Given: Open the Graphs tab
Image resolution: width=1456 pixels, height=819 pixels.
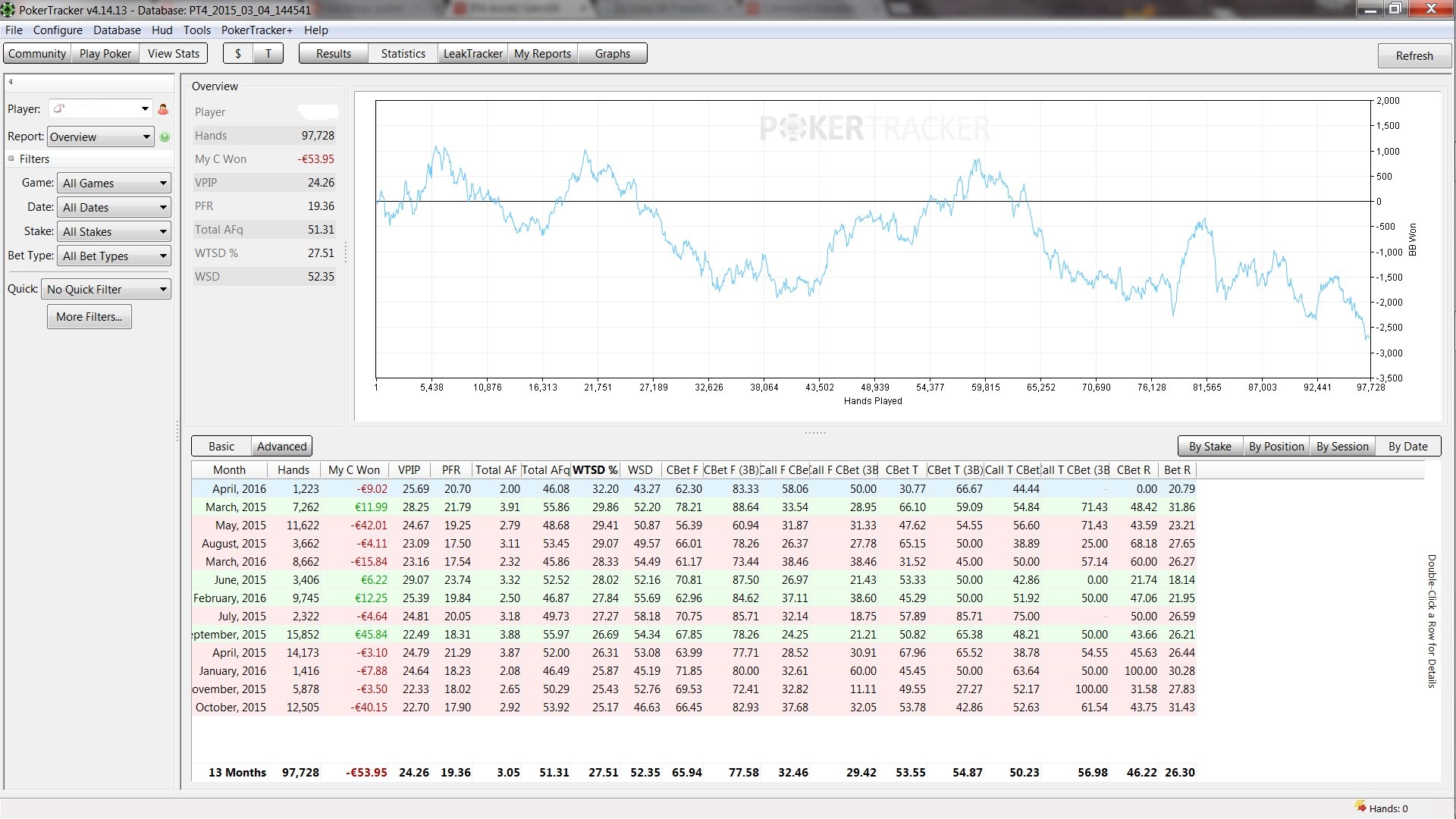Looking at the screenshot, I should 613,54.
